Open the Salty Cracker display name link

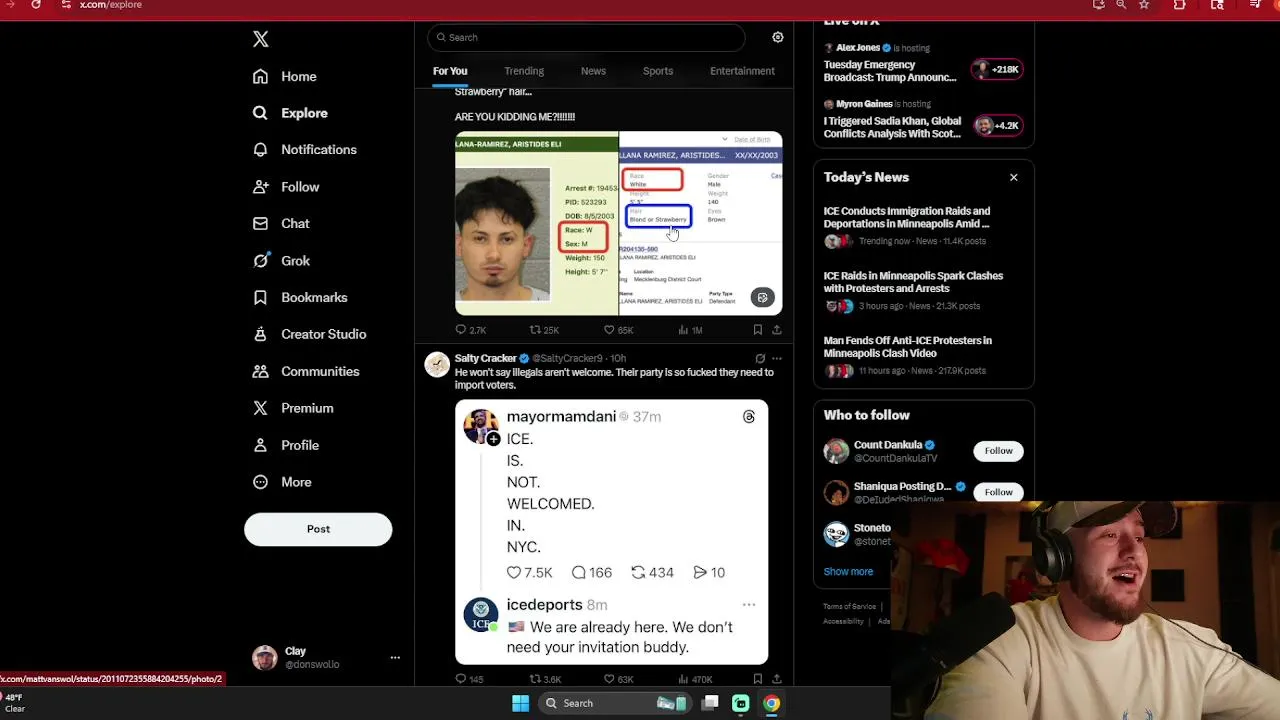tap(485, 358)
